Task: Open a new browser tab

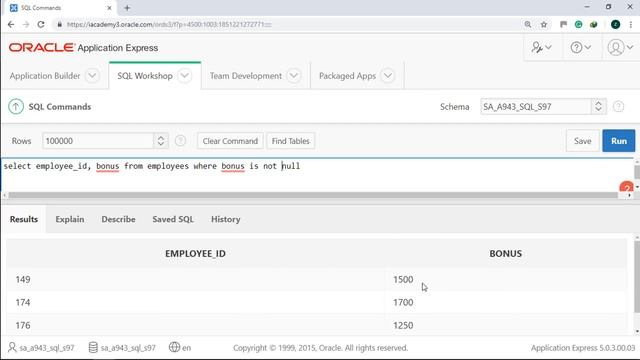Action: 127,8
